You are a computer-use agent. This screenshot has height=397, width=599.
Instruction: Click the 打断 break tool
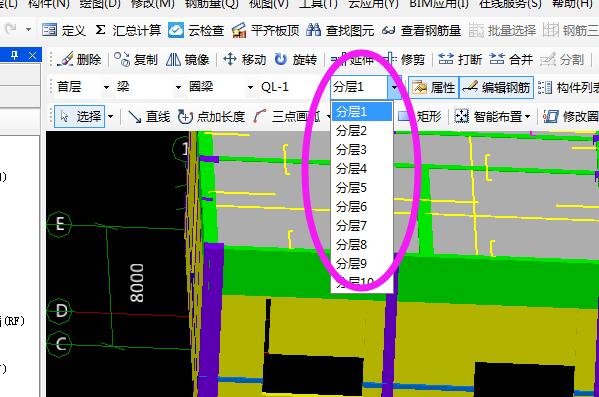460,60
